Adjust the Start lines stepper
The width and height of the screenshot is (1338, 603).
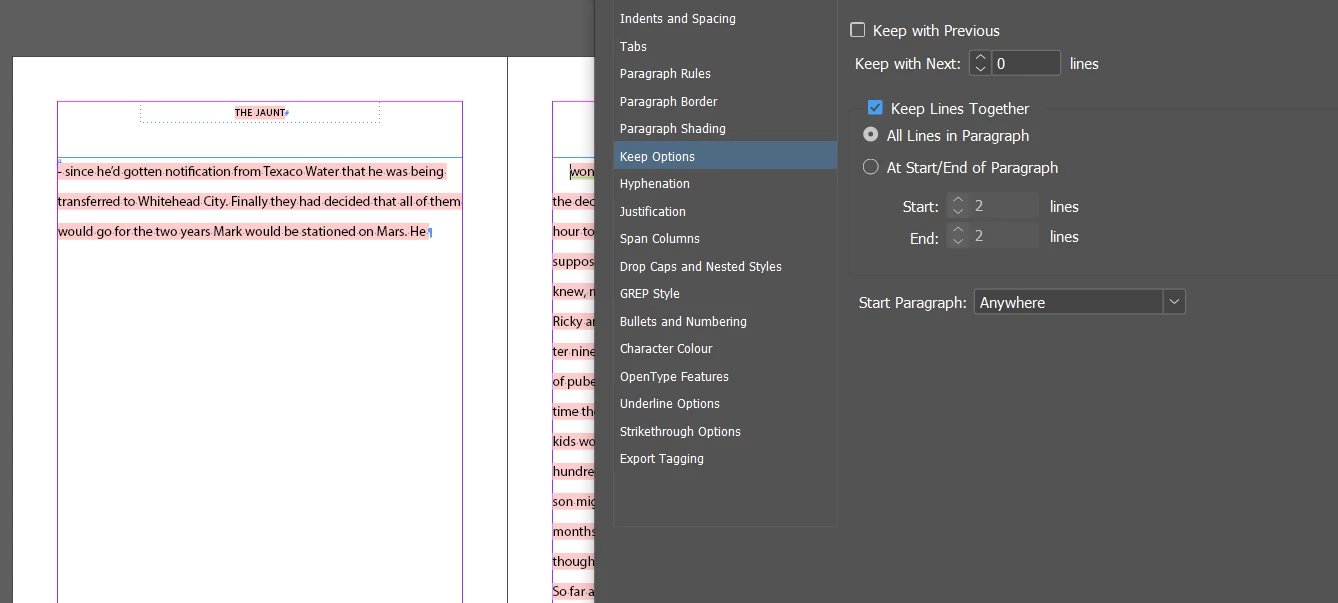[x=958, y=206]
